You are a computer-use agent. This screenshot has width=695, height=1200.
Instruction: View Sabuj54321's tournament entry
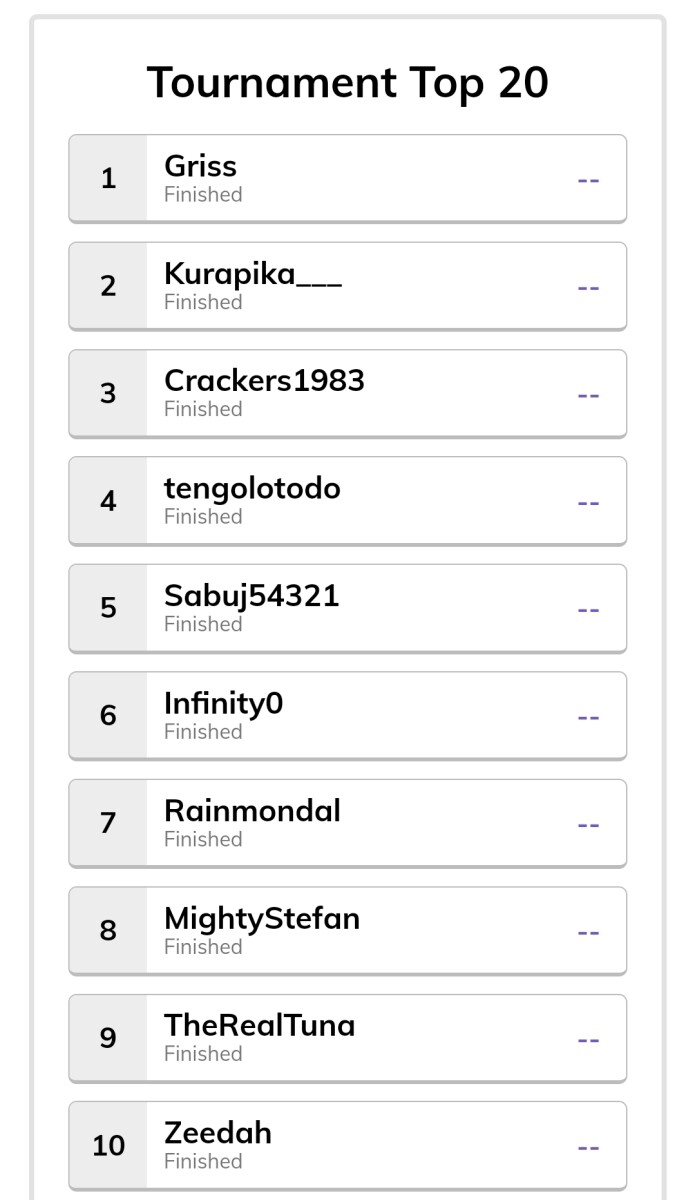click(347, 608)
